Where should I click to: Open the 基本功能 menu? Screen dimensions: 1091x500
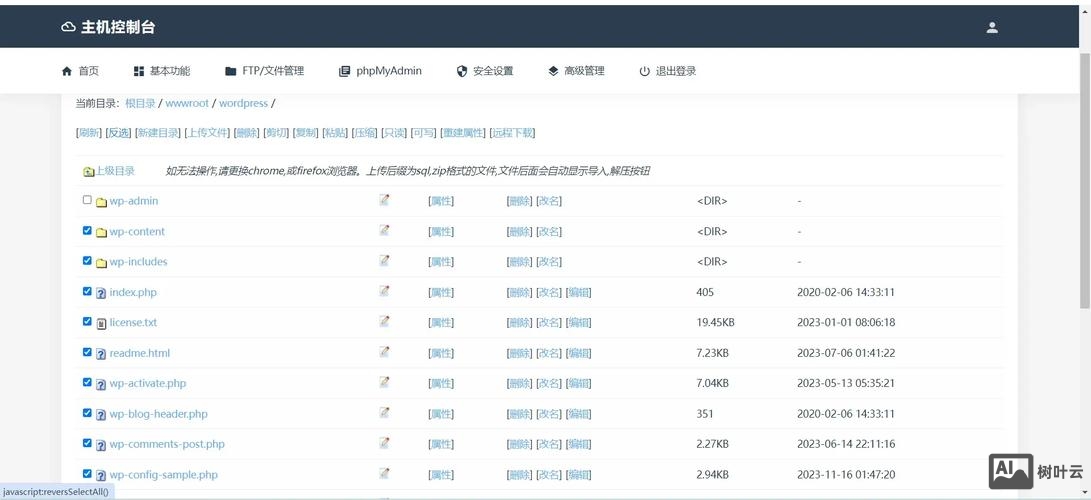(x=161, y=71)
